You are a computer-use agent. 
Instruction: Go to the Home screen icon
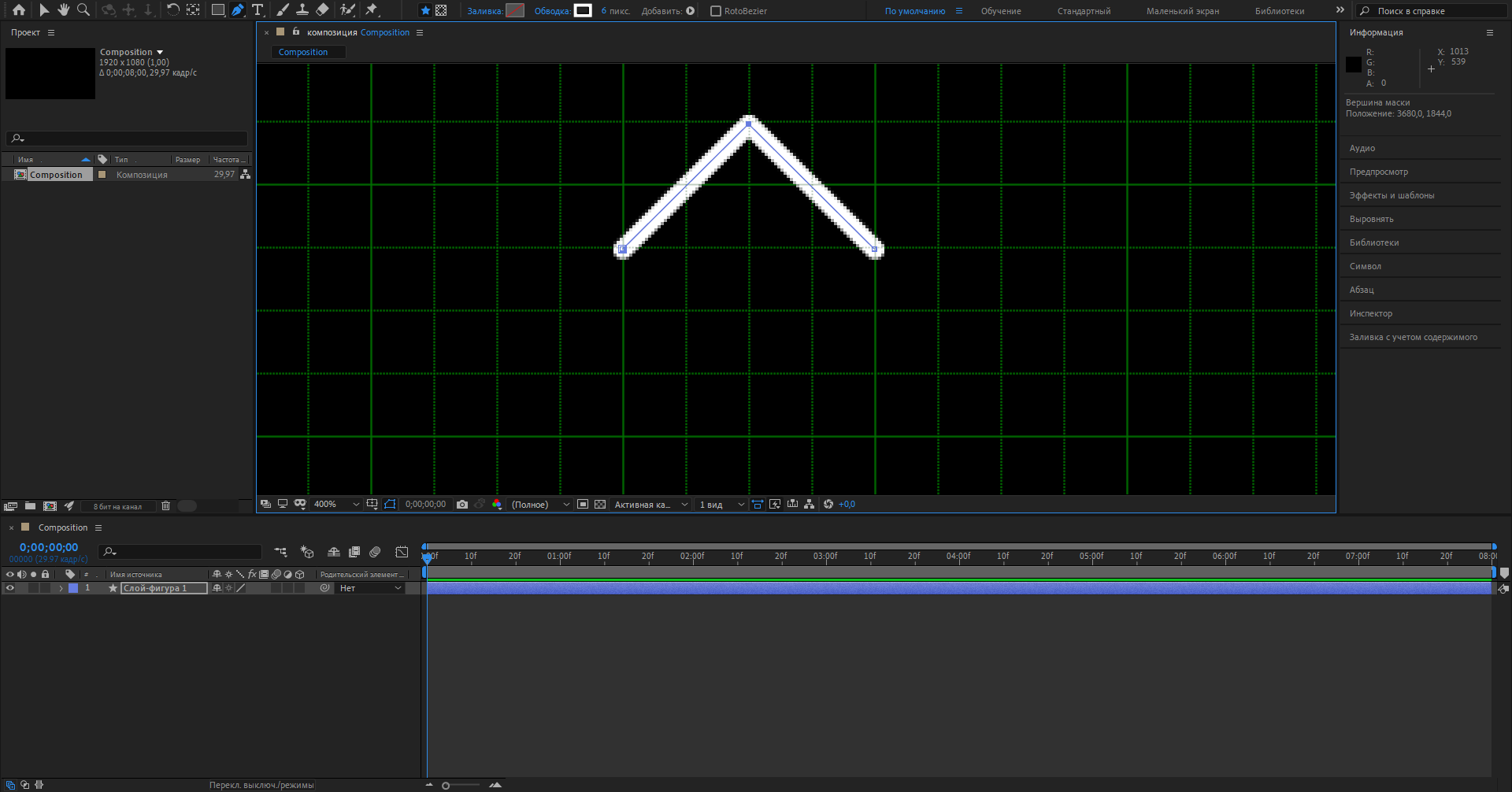pos(19,10)
